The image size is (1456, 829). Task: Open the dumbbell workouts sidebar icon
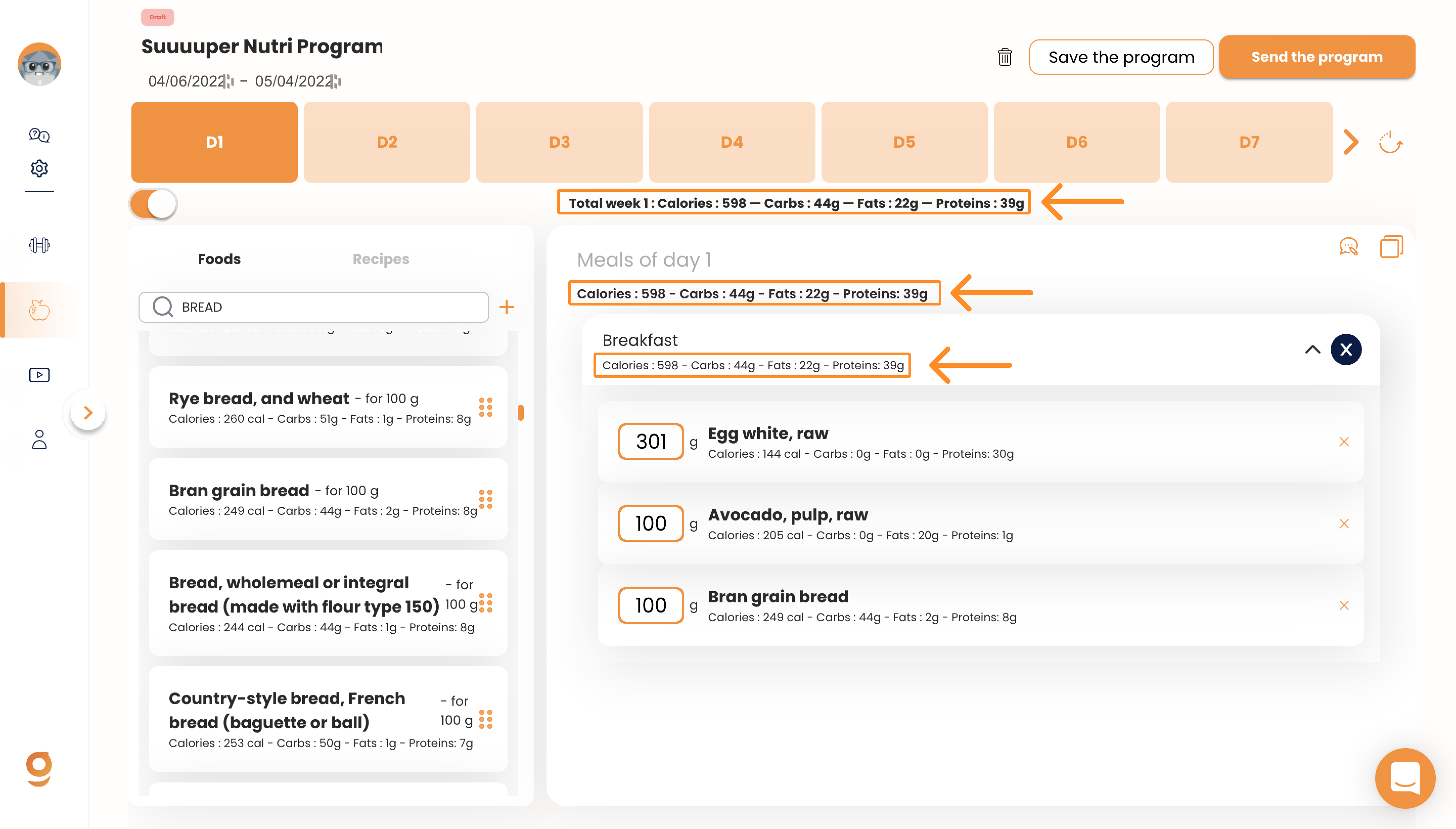39,245
